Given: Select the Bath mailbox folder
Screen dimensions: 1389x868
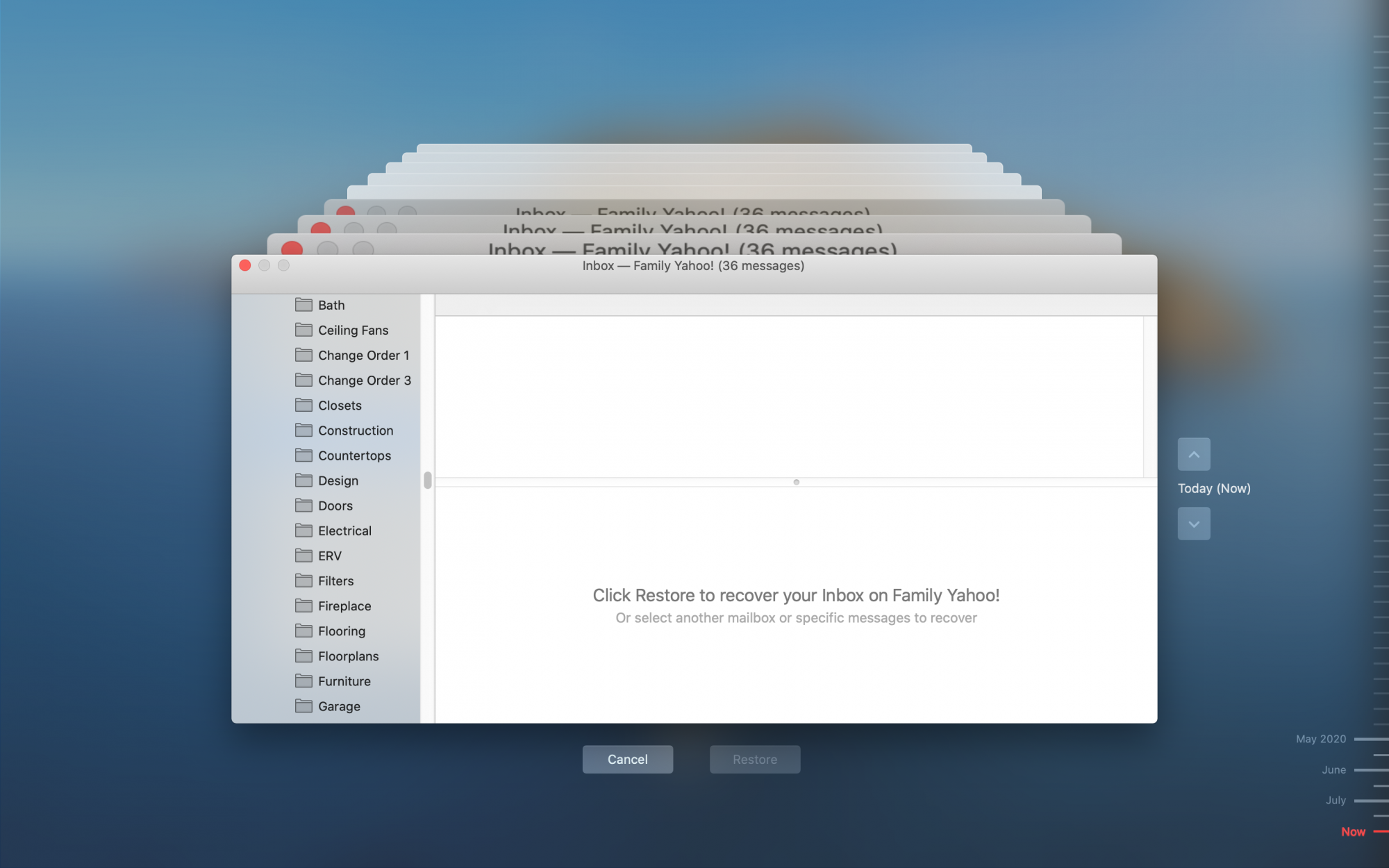Looking at the screenshot, I should [330, 304].
